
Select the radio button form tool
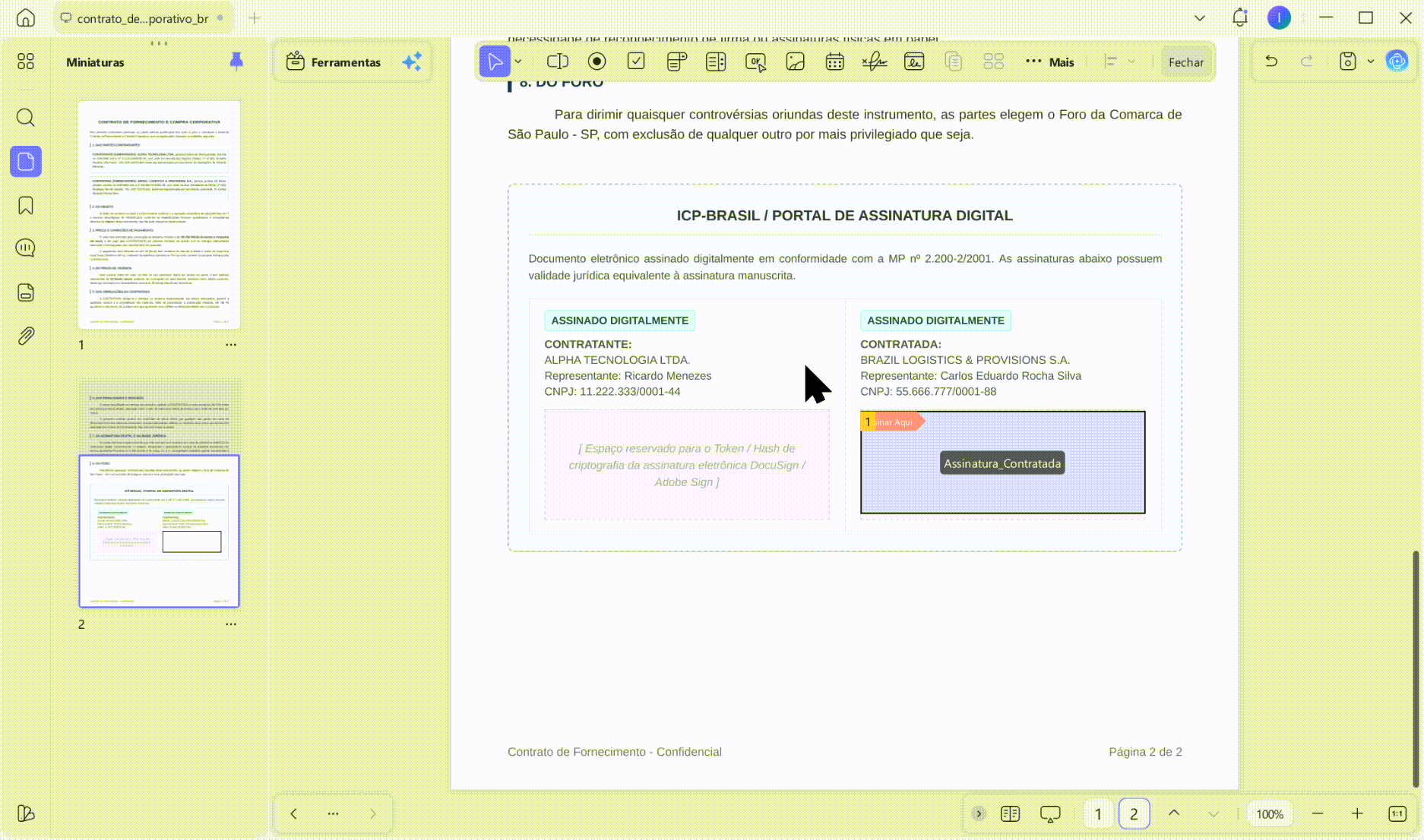tap(597, 62)
